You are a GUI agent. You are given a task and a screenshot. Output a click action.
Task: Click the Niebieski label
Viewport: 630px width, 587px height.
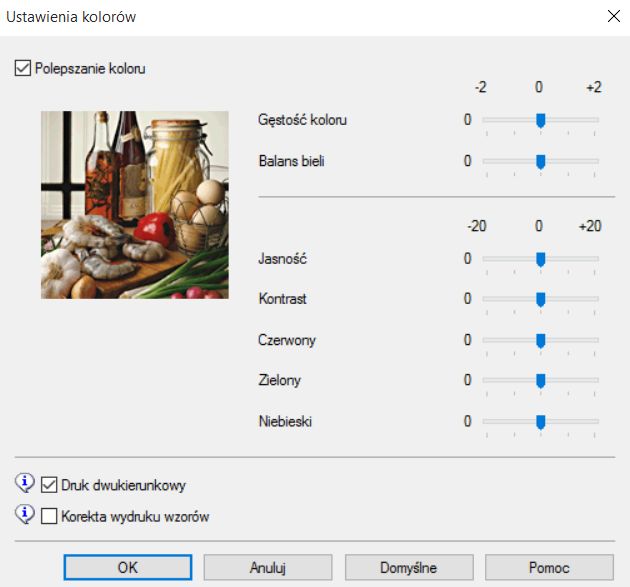[x=285, y=421]
